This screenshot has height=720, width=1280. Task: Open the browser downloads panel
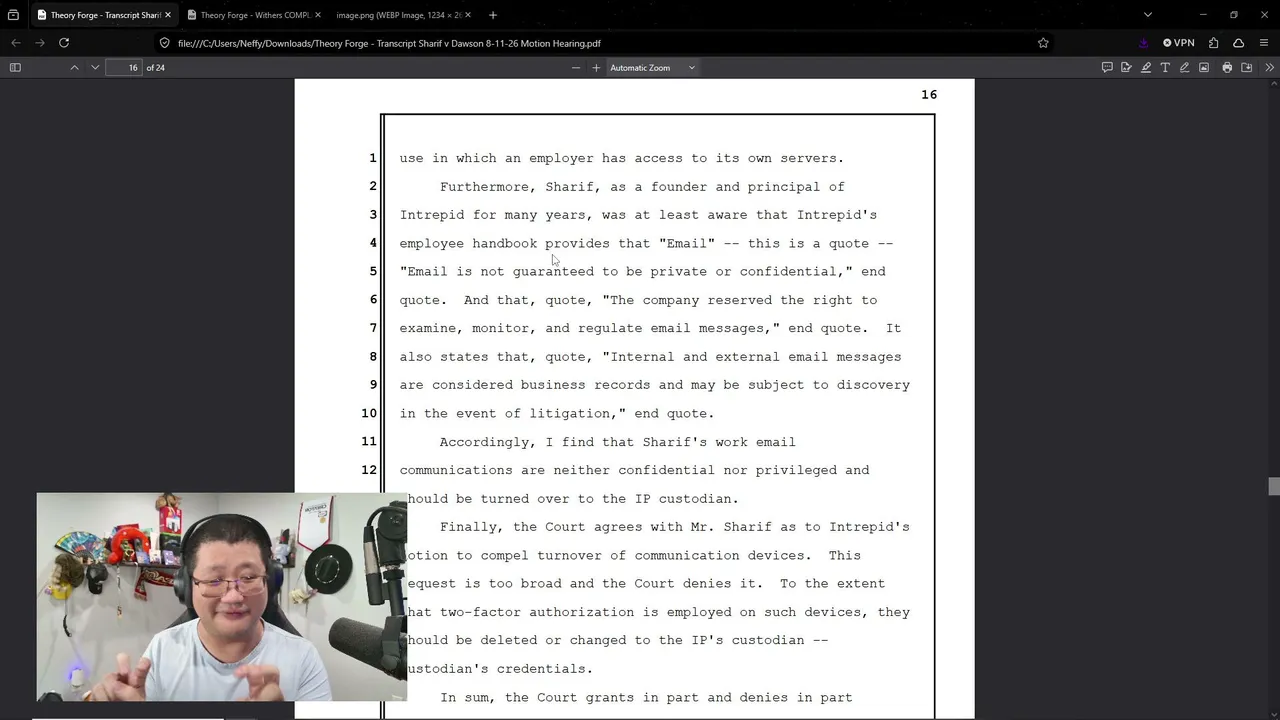(x=1143, y=43)
